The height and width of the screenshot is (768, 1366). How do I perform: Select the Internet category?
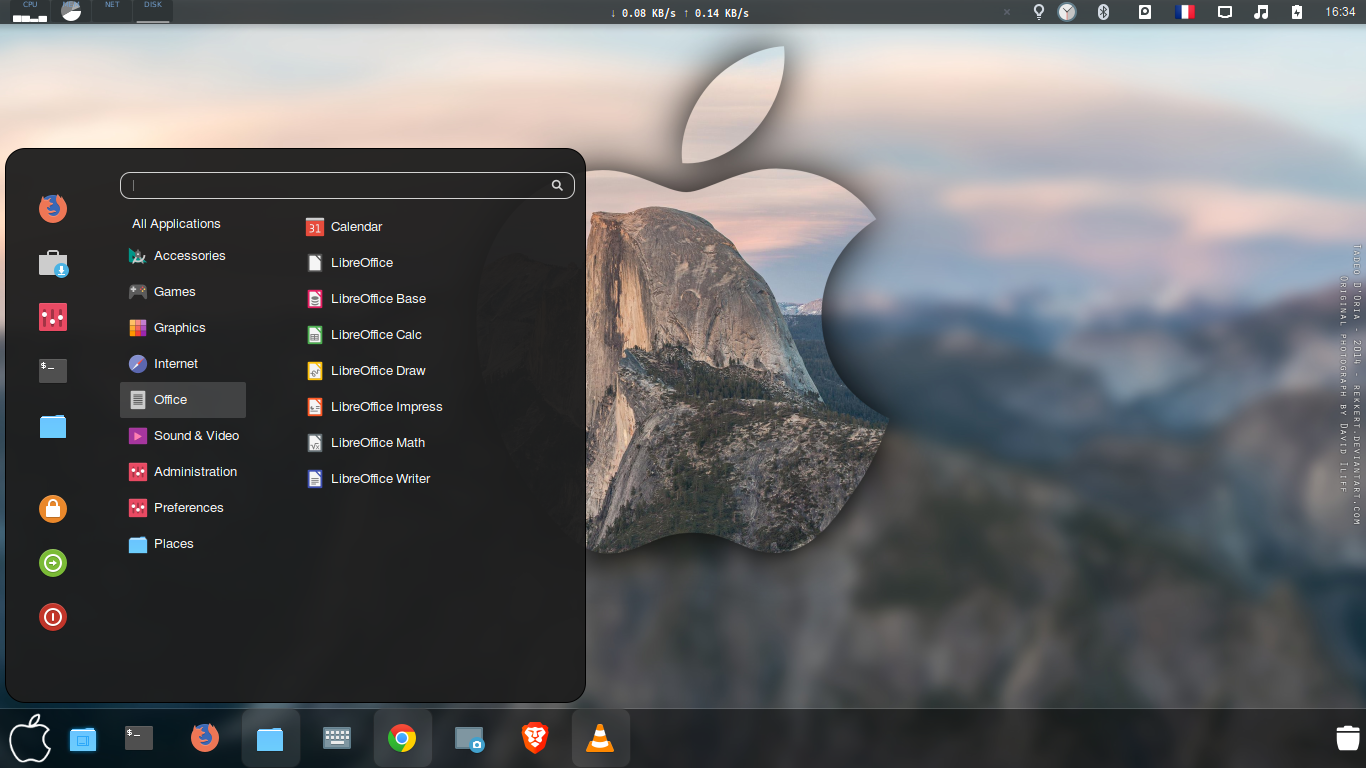coord(183,364)
